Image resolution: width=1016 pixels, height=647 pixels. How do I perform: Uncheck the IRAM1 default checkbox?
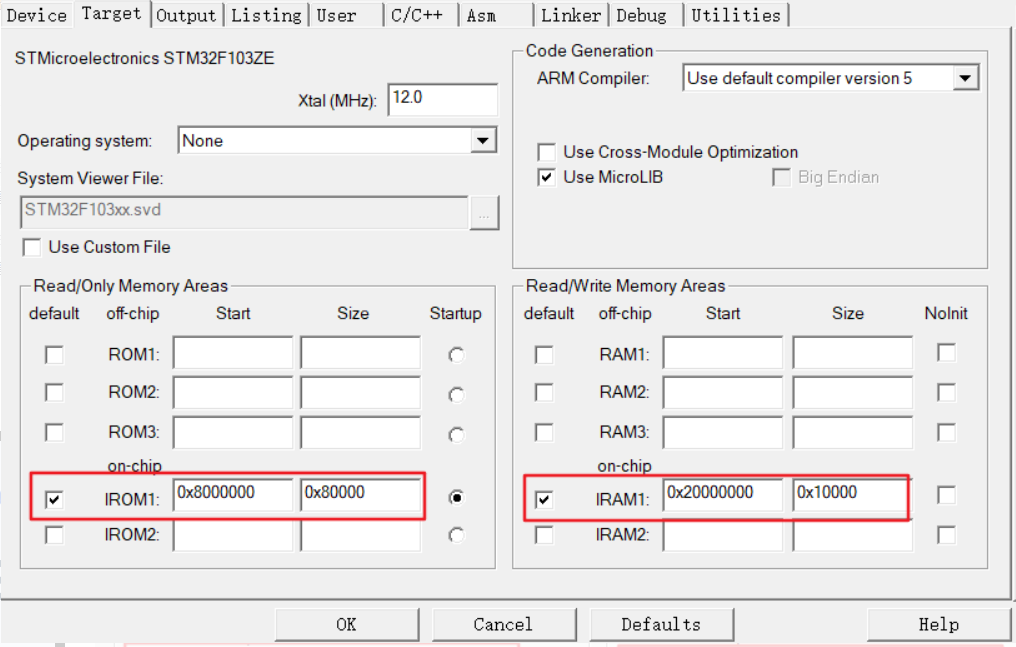tap(543, 497)
